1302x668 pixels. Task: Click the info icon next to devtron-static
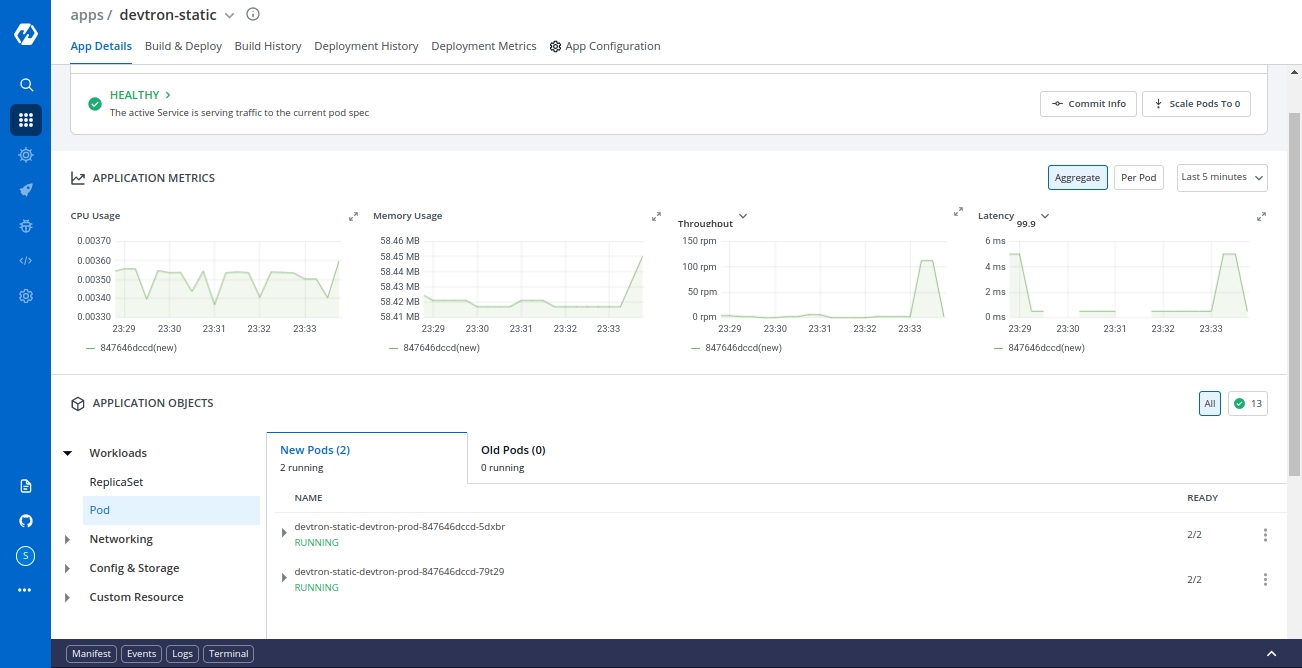[x=253, y=15]
